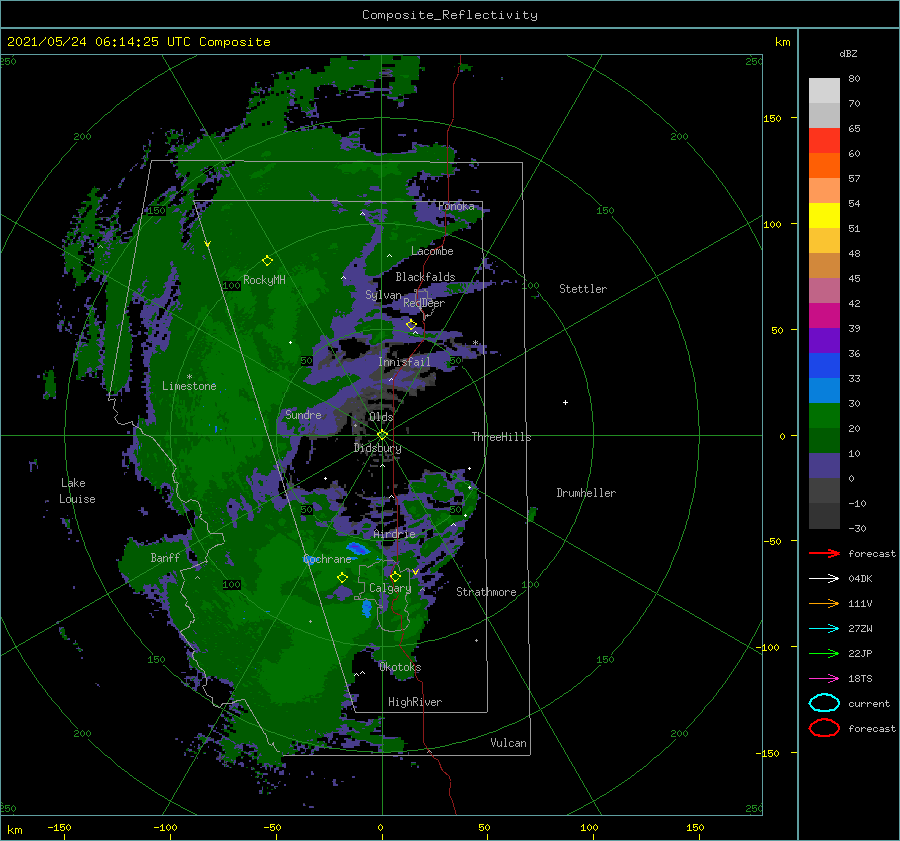
Task: Click the white plus marker north of Drumheller
Action: pyautogui.click(x=565, y=402)
